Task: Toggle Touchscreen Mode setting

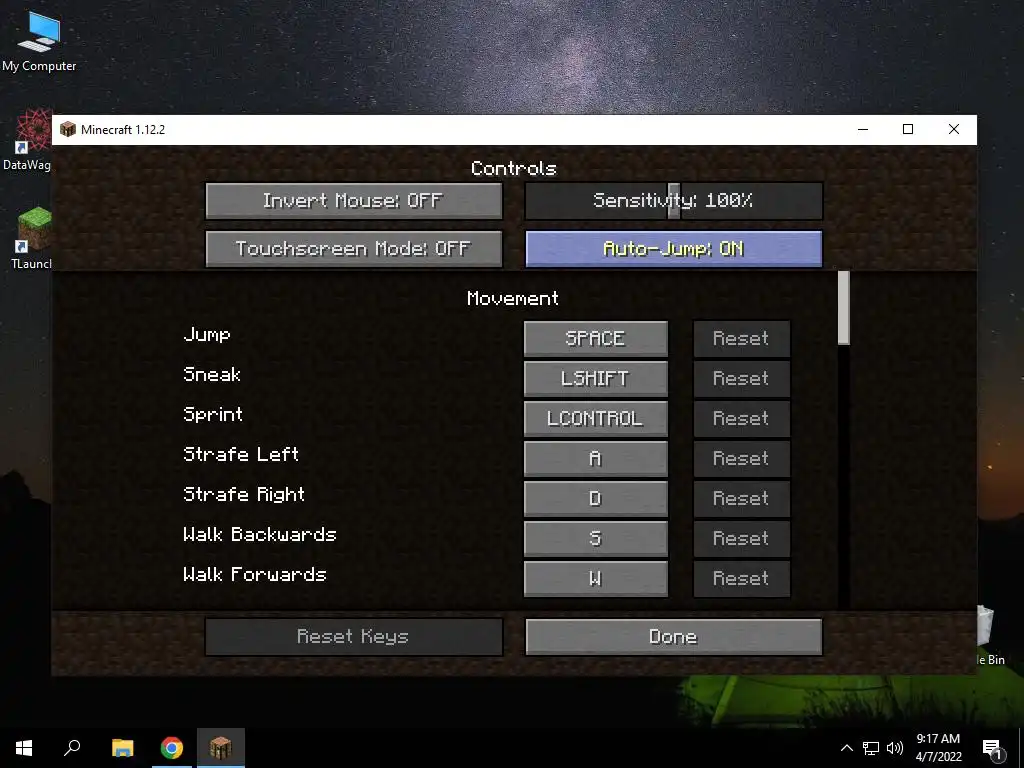Action: tap(354, 249)
